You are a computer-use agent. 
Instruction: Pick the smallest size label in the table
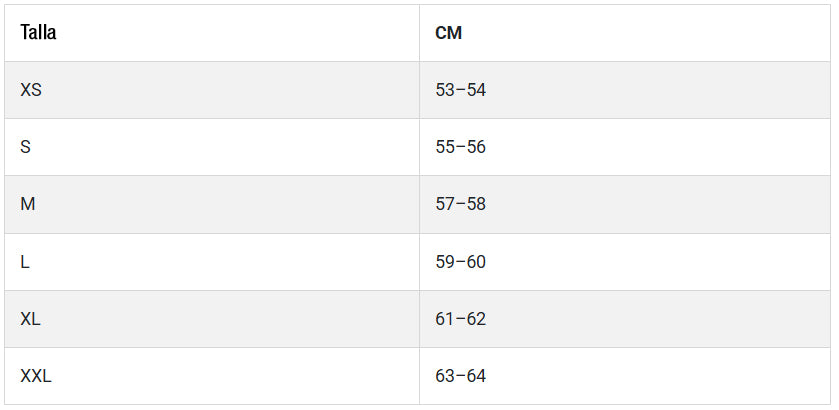click(x=31, y=90)
